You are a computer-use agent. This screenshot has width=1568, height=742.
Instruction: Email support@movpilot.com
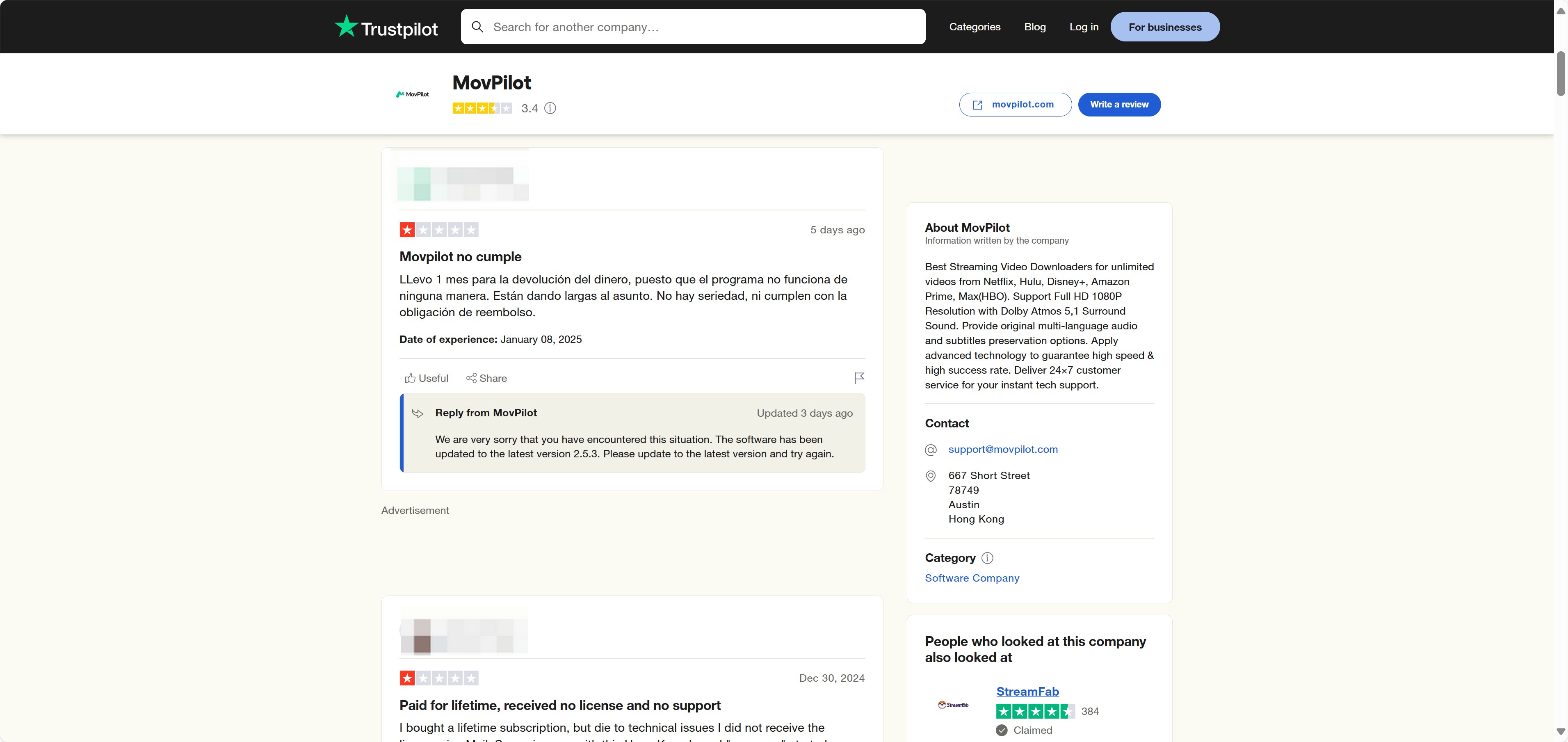click(1002, 449)
